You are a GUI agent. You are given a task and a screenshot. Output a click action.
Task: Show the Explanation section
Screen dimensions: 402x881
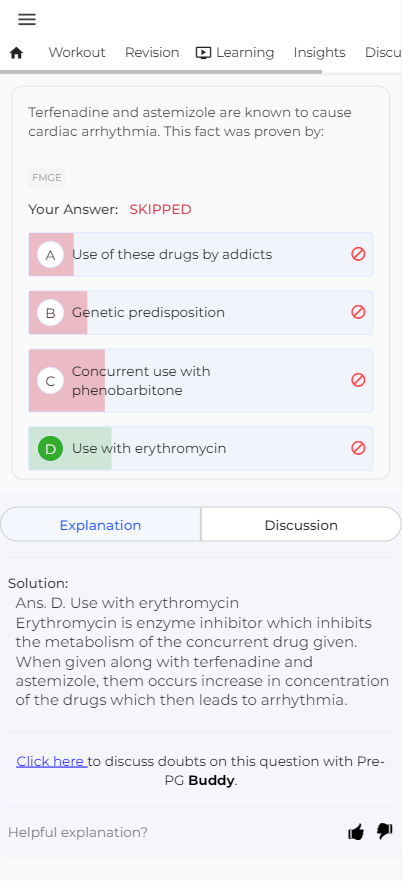tap(101, 525)
